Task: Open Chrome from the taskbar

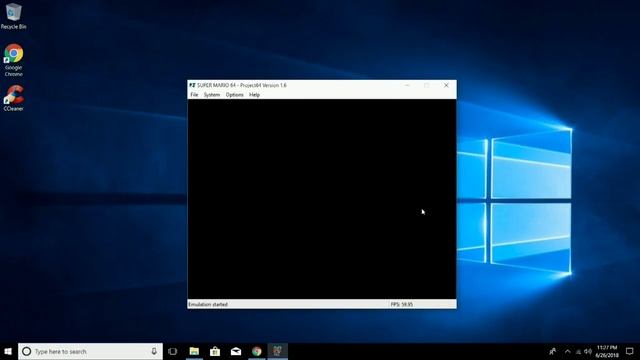Action: pyautogui.click(x=257, y=351)
